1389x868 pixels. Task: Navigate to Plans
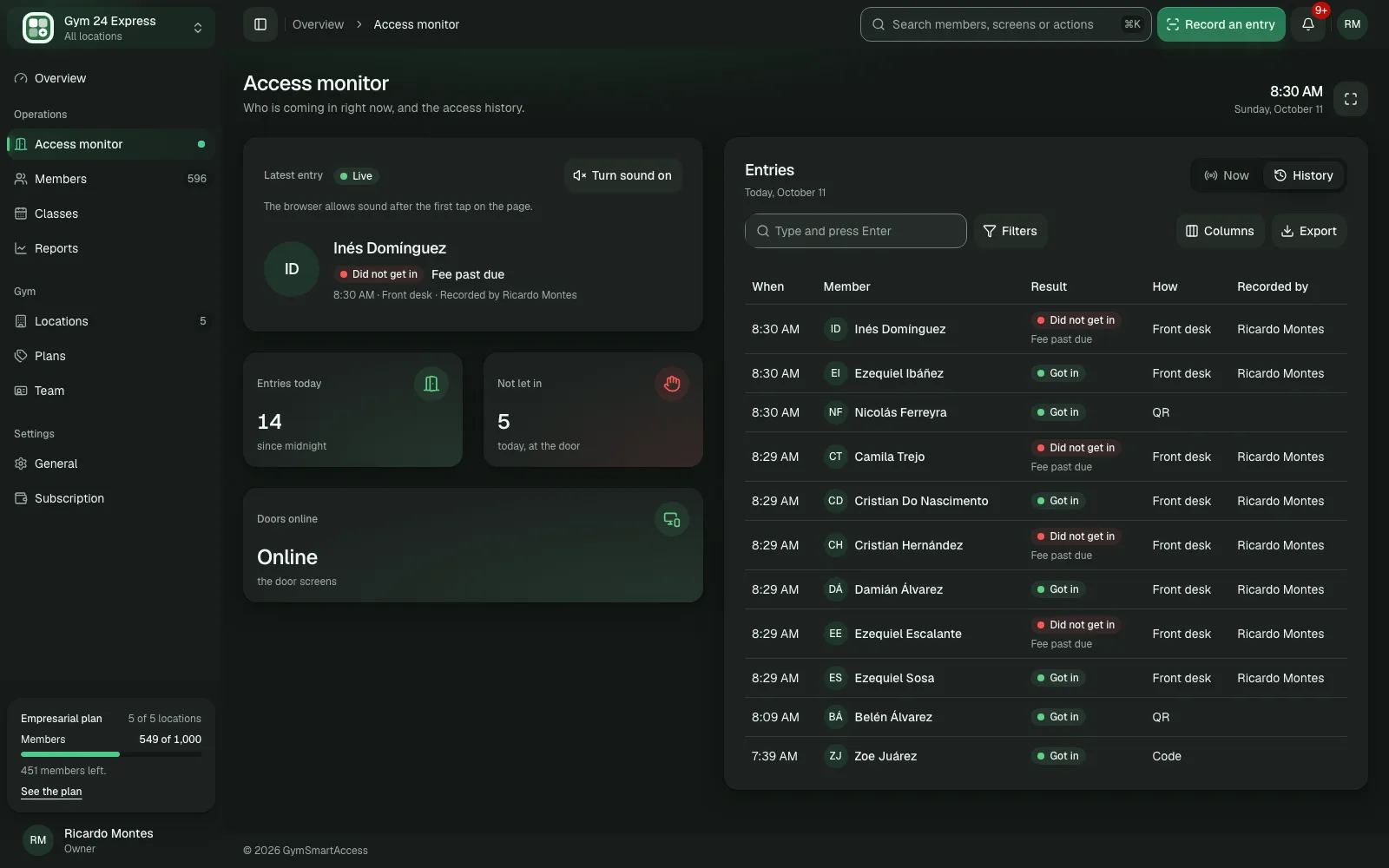pos(111,356)
